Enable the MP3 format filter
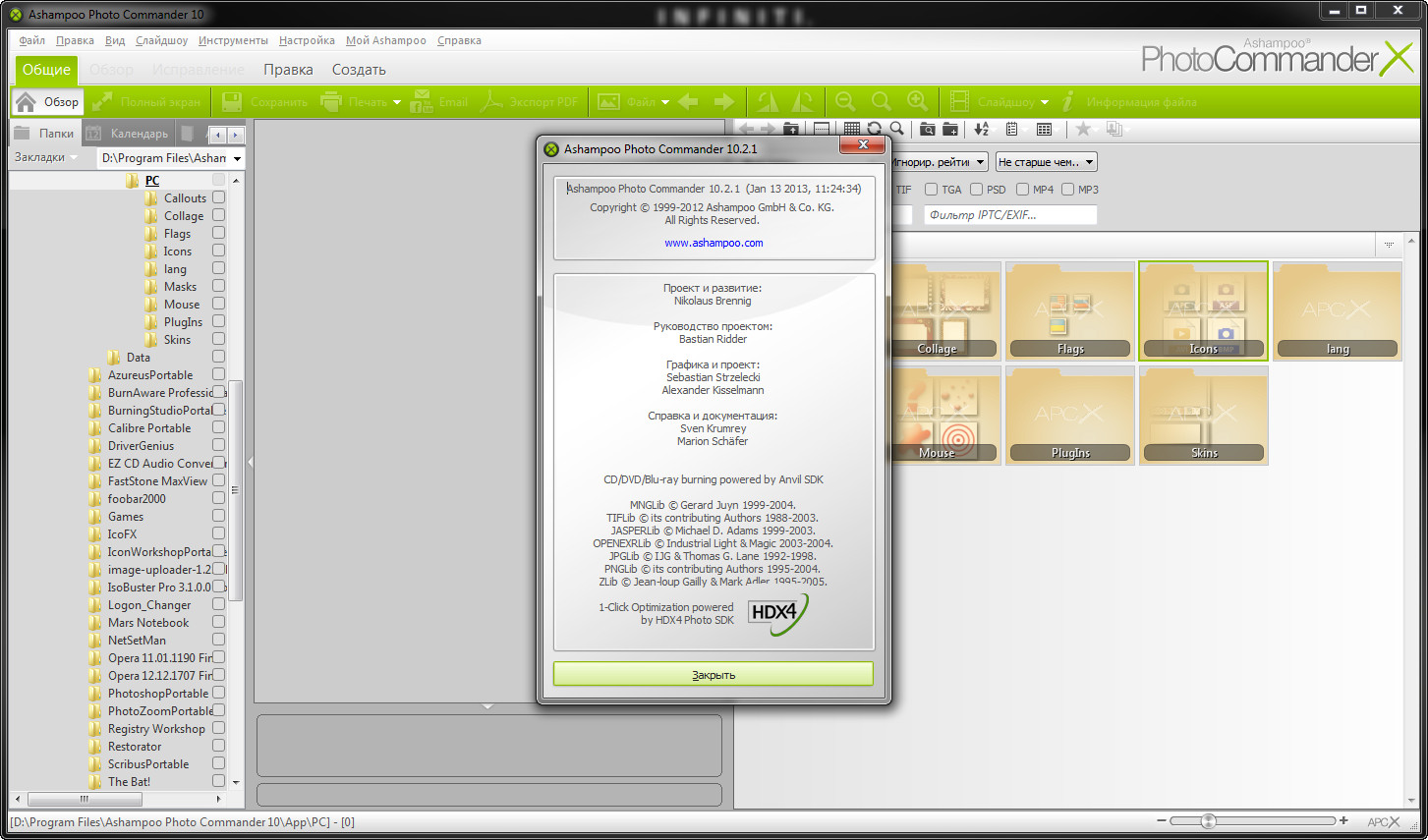Screen dimensions: 1428x840 [1067, 190]
